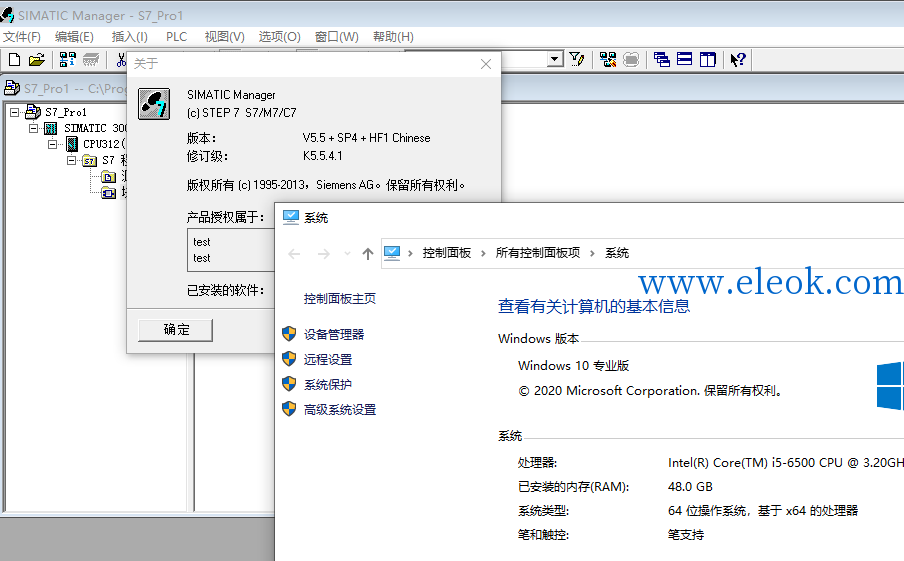Select the CPU312 module icon in tree
Image resolution: width=904 pixels, height=561 pixels.
[71, 144]
